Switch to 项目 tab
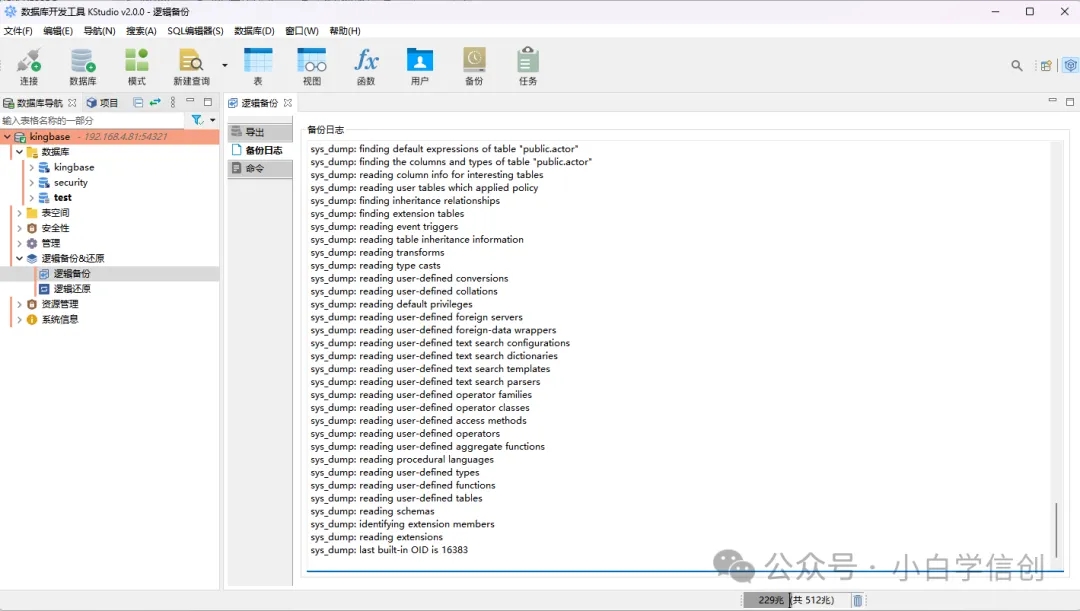This screenshot has width=1080, height=611. tap(102, 103)
